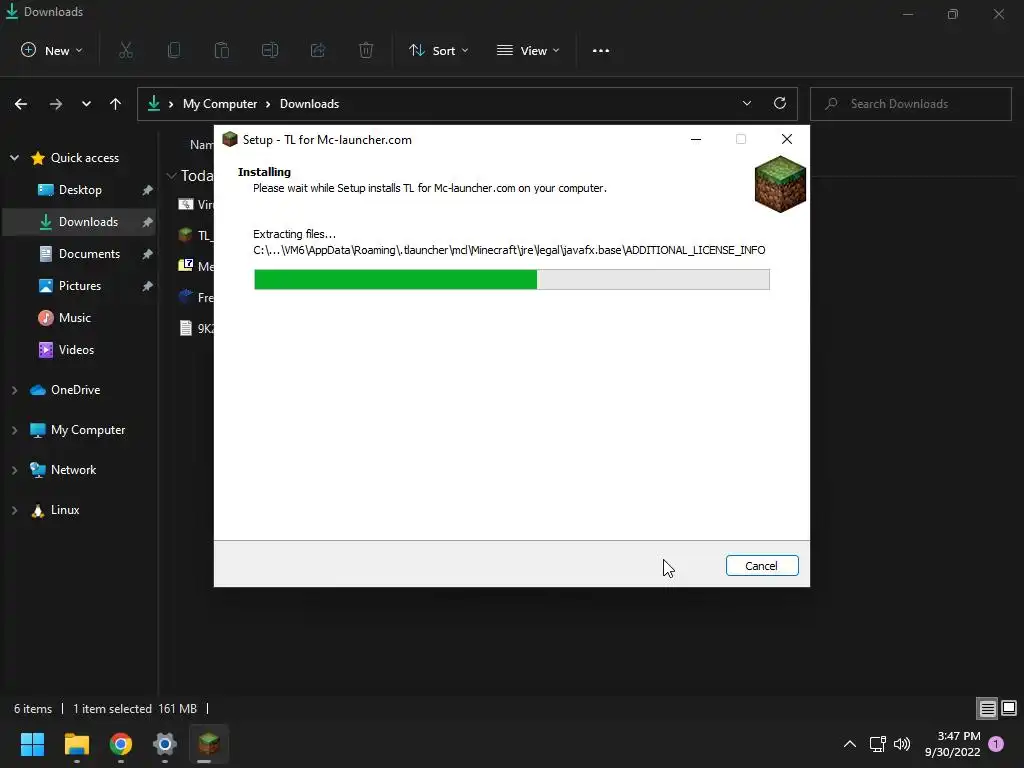Expand the My Computer tree node

point(14,430)
